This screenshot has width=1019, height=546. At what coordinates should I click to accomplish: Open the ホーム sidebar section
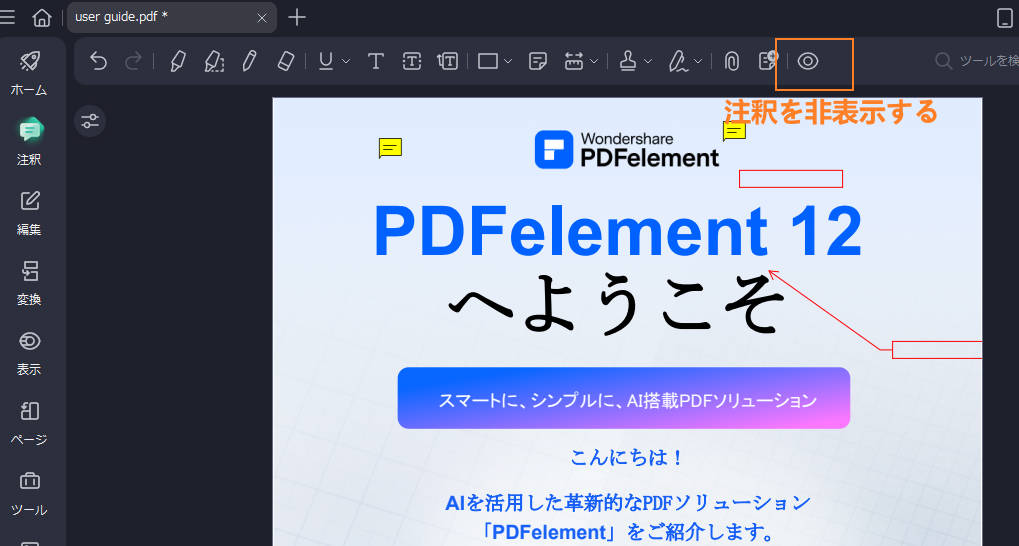point(29,73)
